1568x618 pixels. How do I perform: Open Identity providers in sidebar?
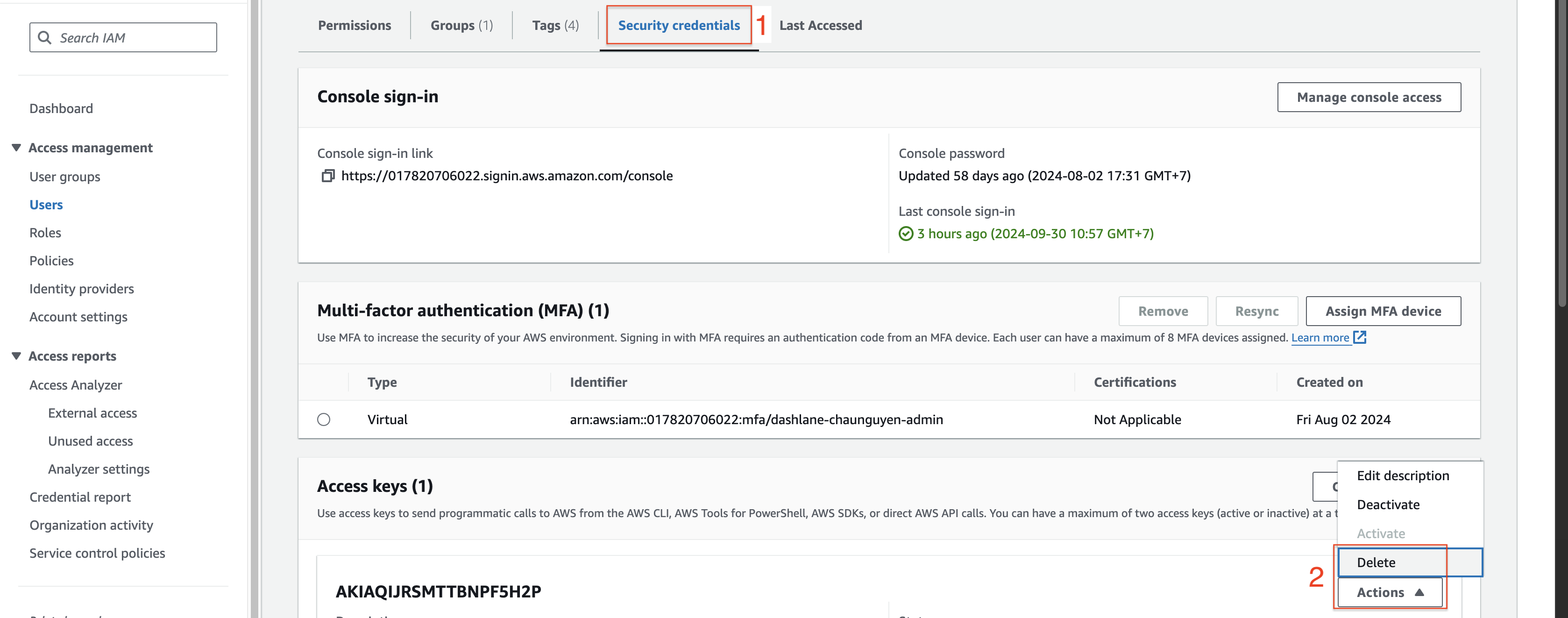click(x=82, y=289)
